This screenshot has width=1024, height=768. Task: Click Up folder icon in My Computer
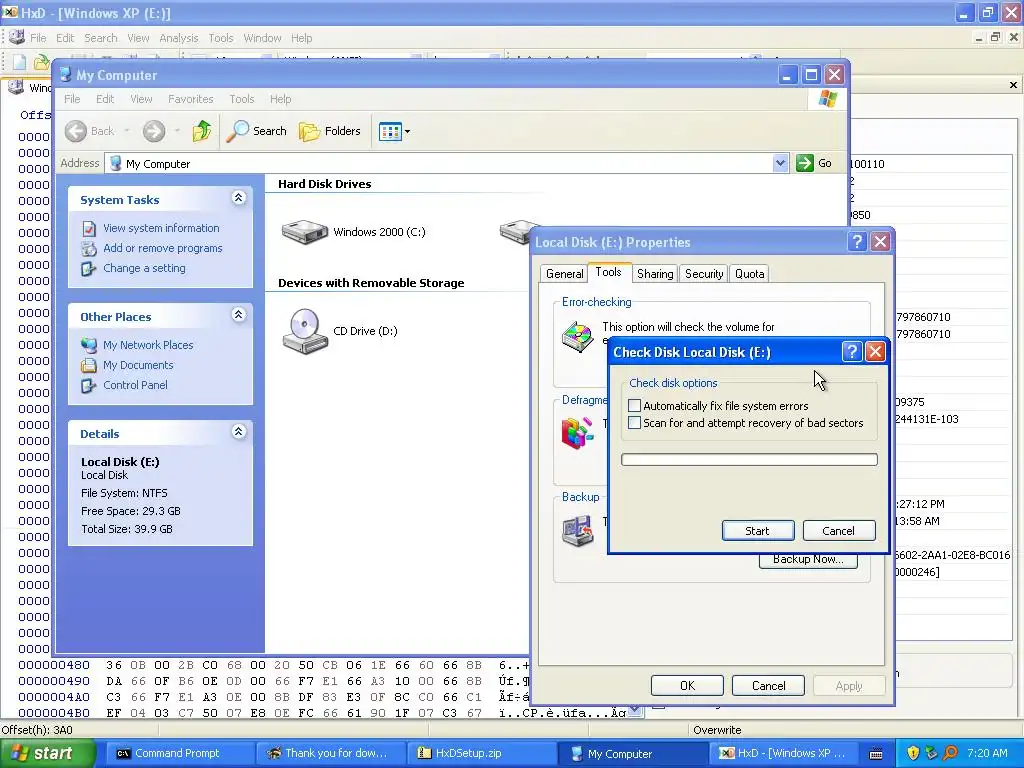(x=202, y=131)
